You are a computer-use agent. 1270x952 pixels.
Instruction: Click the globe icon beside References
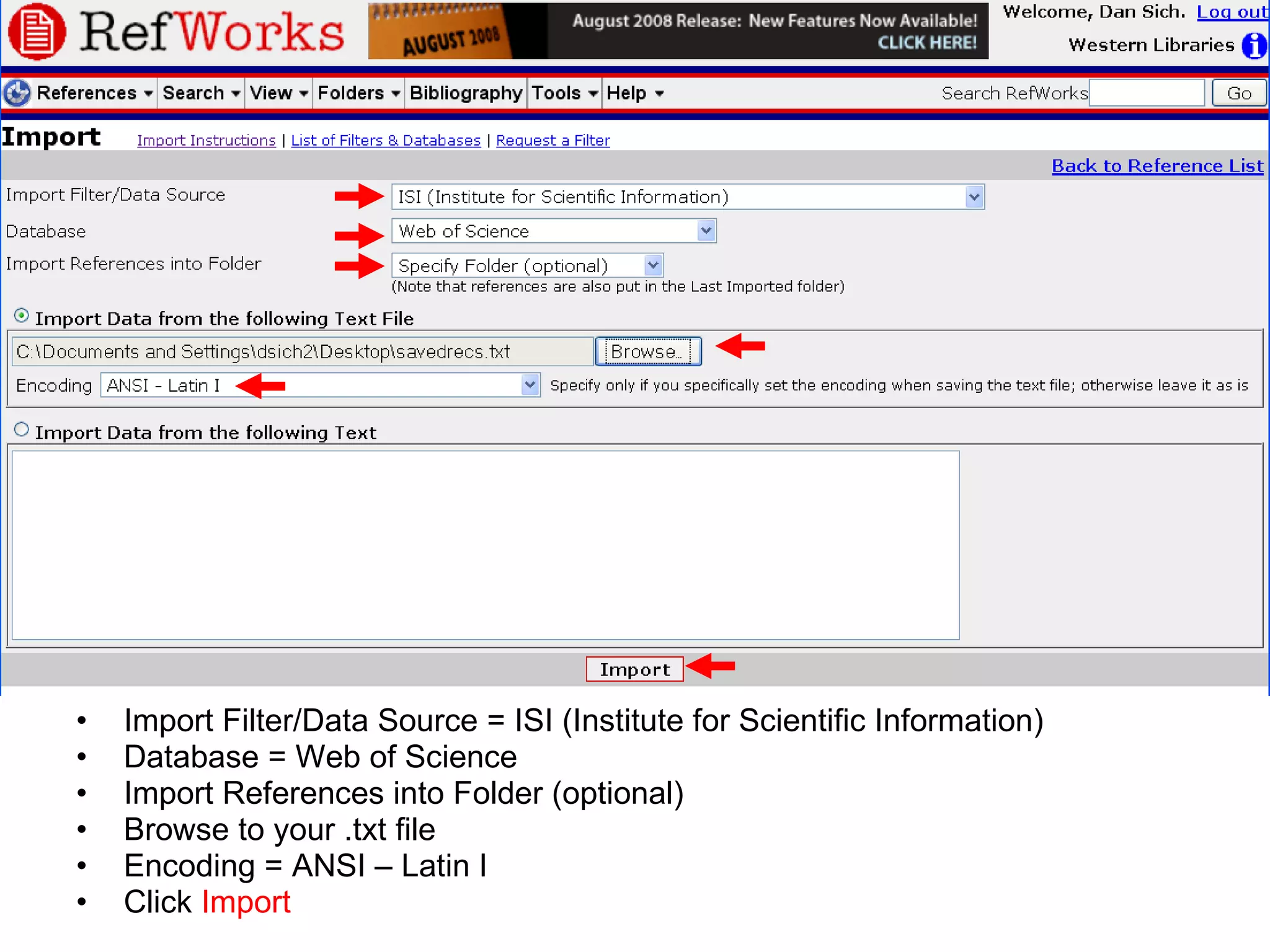point(17,93)
